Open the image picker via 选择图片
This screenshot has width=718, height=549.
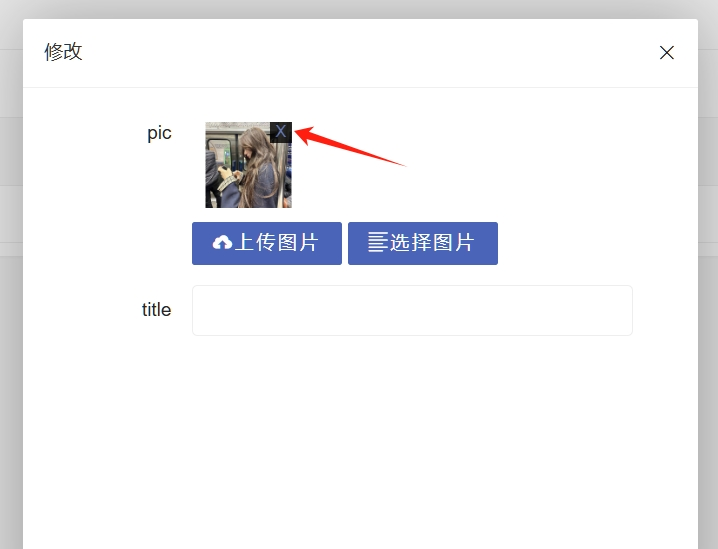(423, 243)
